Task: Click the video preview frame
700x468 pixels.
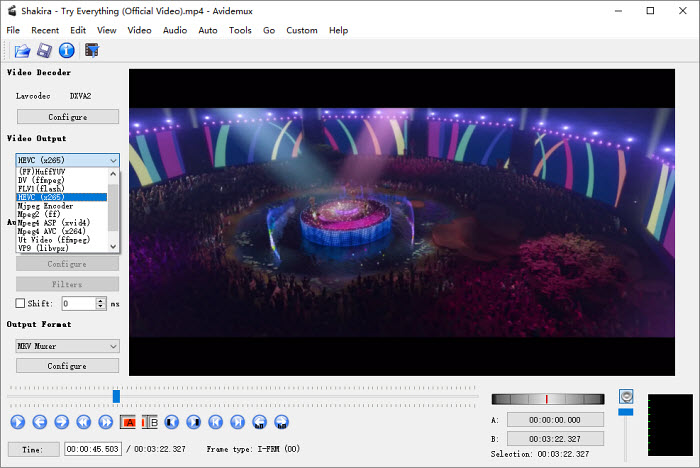Action: [402, 222]
